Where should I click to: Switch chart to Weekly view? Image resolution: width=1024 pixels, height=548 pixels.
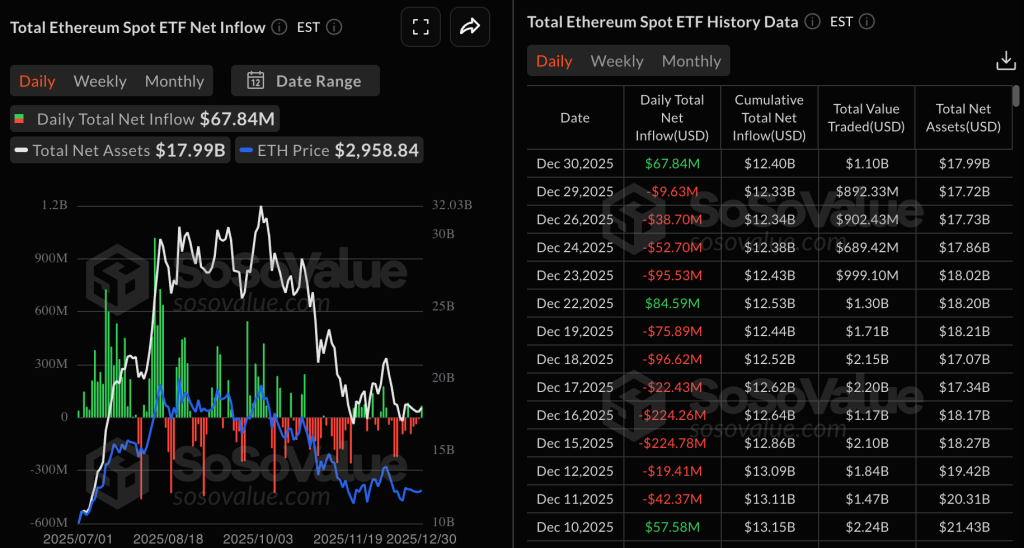click(100, 81)
